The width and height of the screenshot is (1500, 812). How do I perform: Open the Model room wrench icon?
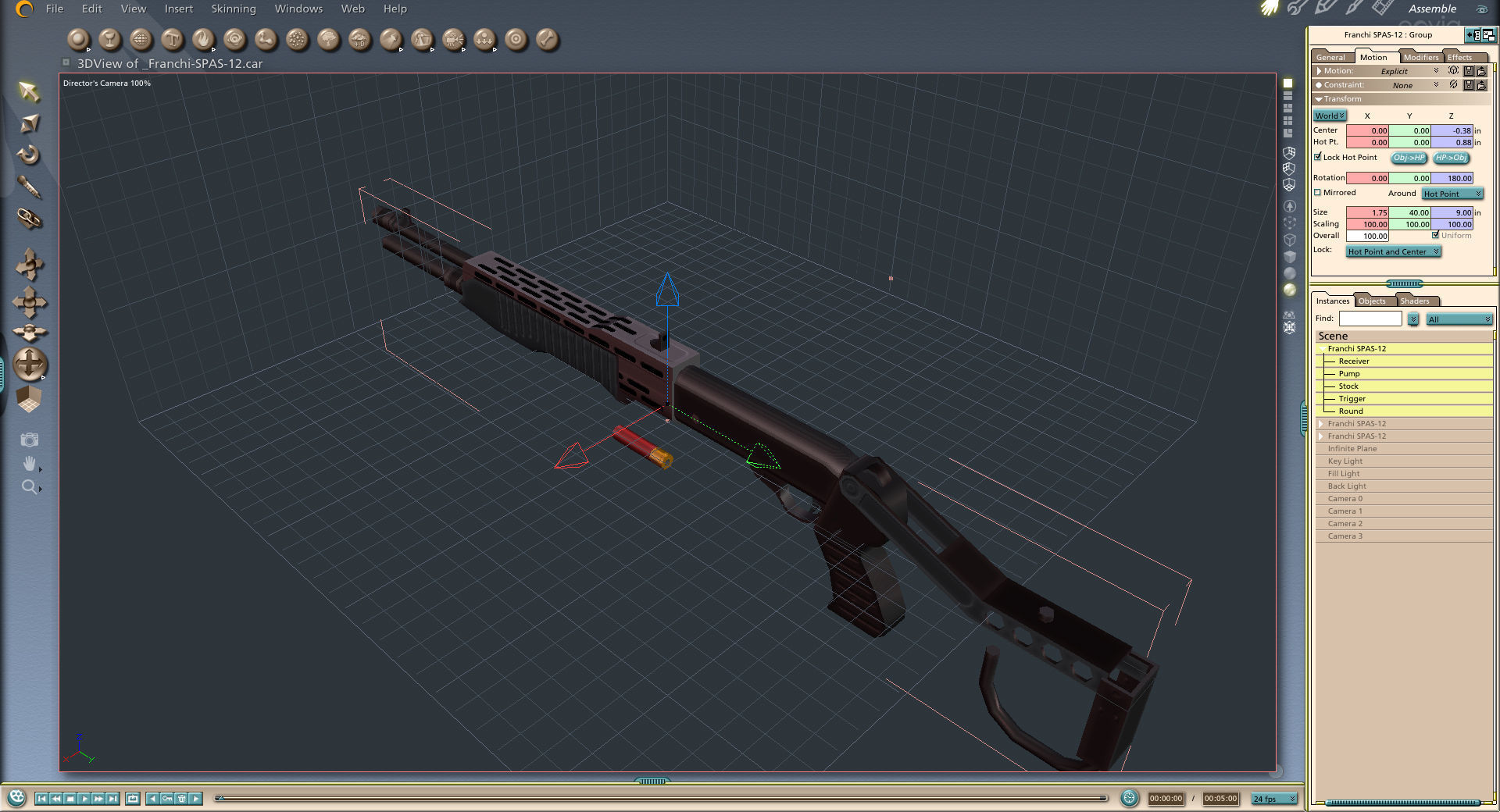click(x=1297, y=9)
